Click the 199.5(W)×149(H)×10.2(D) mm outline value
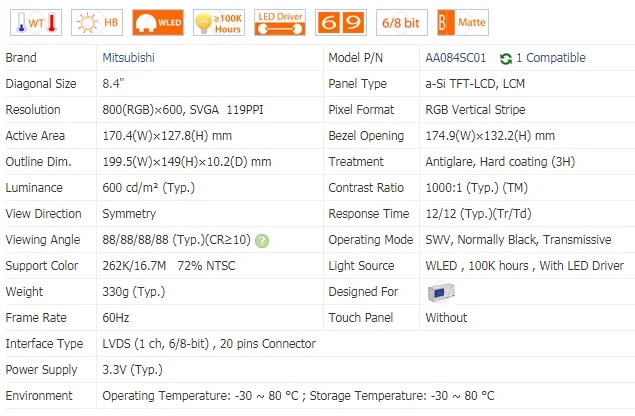Image resolution: width=635 pixels, height=416 pixels. pos(187,162)
